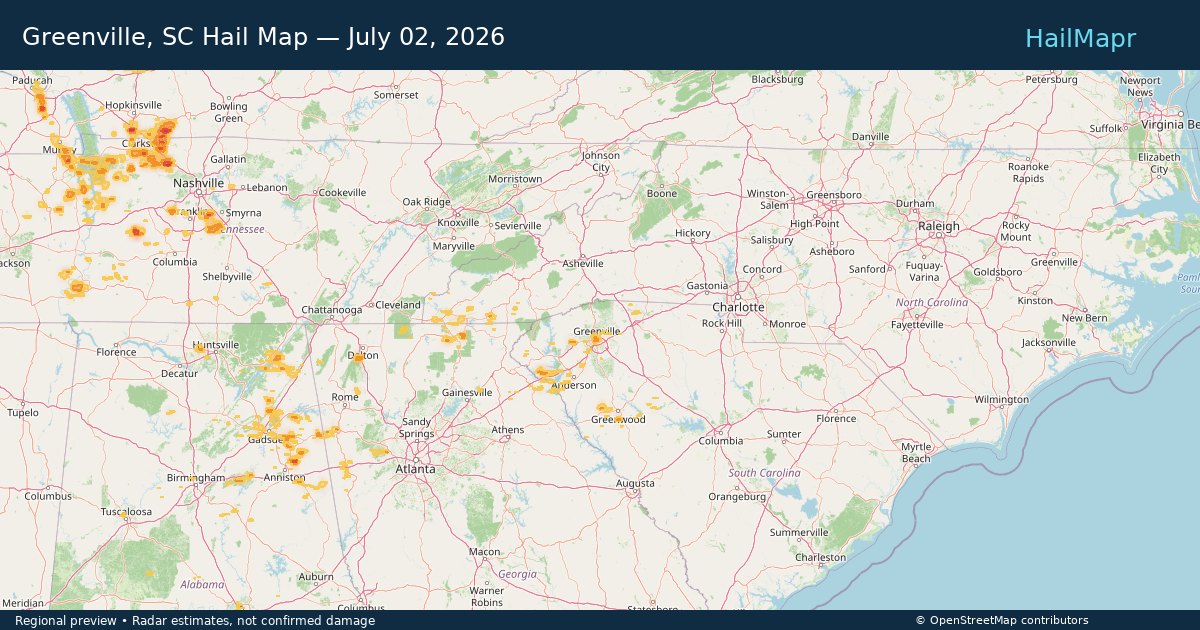Screen dimensions: 1200x630
Task: Click the Augusta city label
Action: tap(635, 484)
